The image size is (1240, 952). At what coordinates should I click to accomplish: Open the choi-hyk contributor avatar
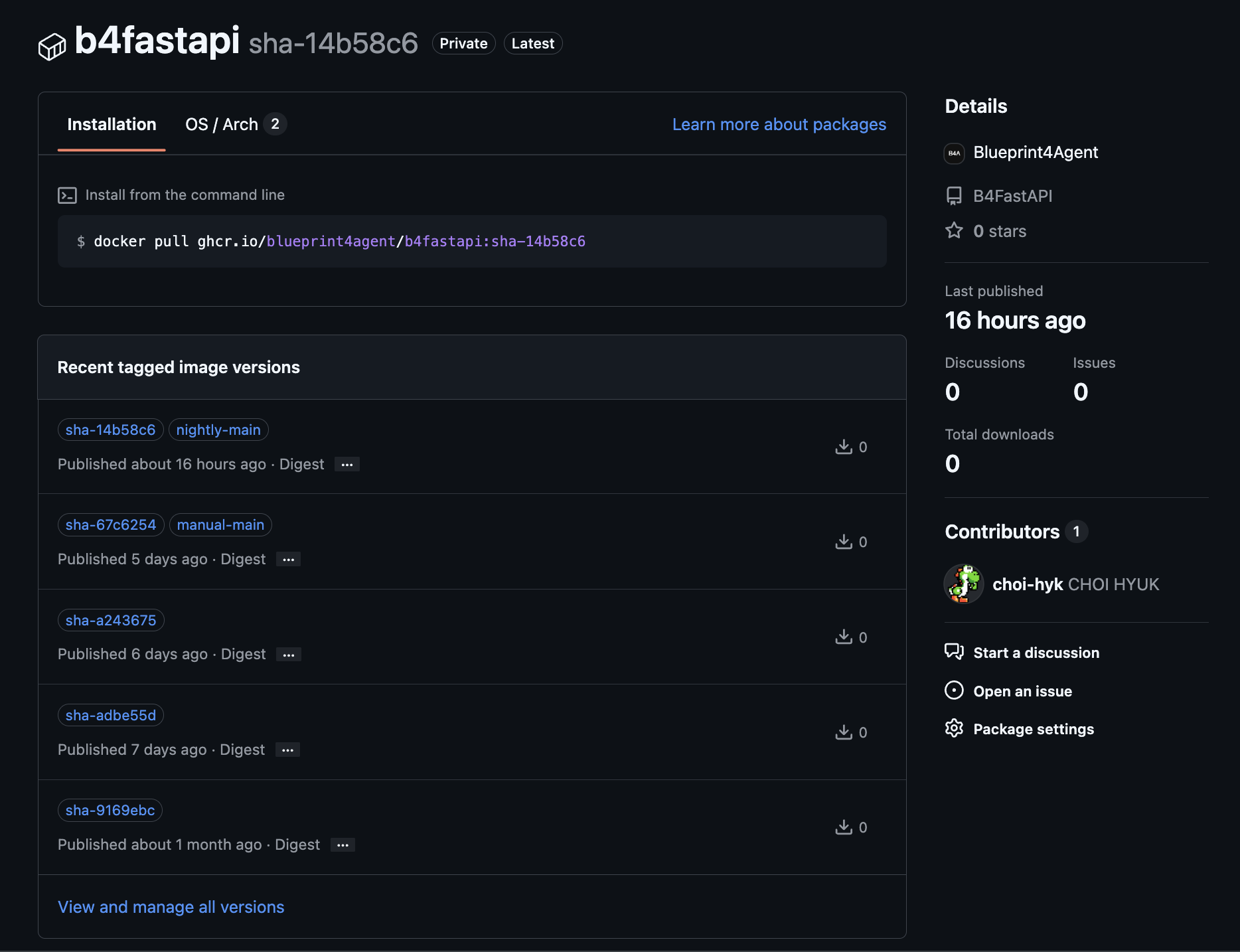click(964, 584)
